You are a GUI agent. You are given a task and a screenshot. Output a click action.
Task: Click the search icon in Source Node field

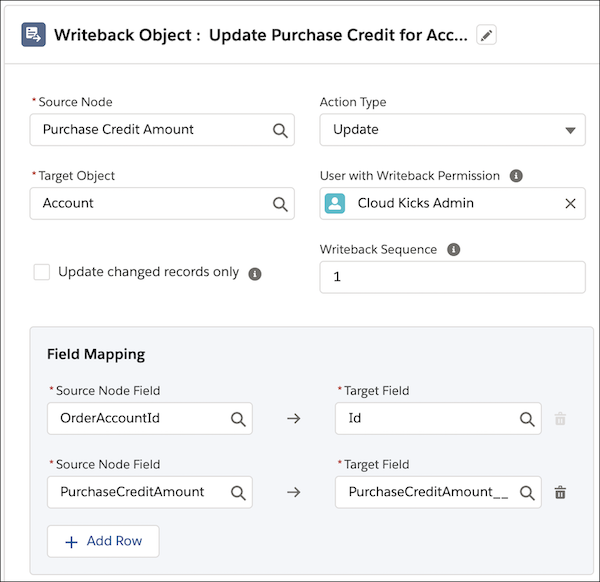click(280, 130)
